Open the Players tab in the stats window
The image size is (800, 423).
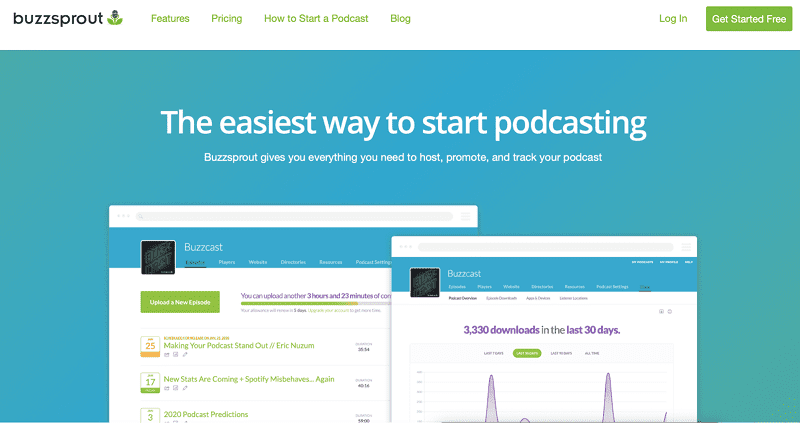pyautogui.click(x=484, y=287)
